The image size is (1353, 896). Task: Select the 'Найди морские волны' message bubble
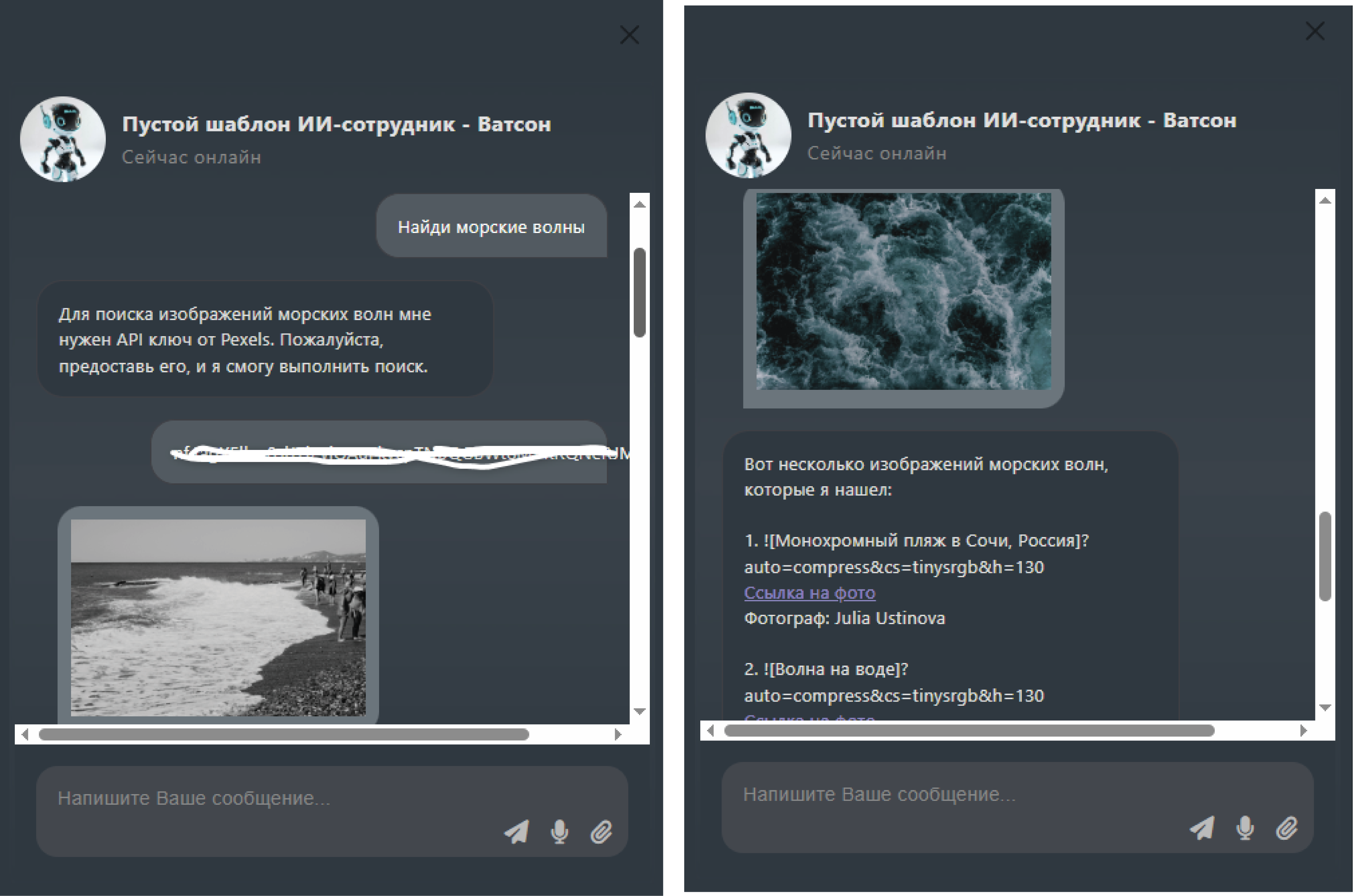pyautogui.click(x=492, y=226)
